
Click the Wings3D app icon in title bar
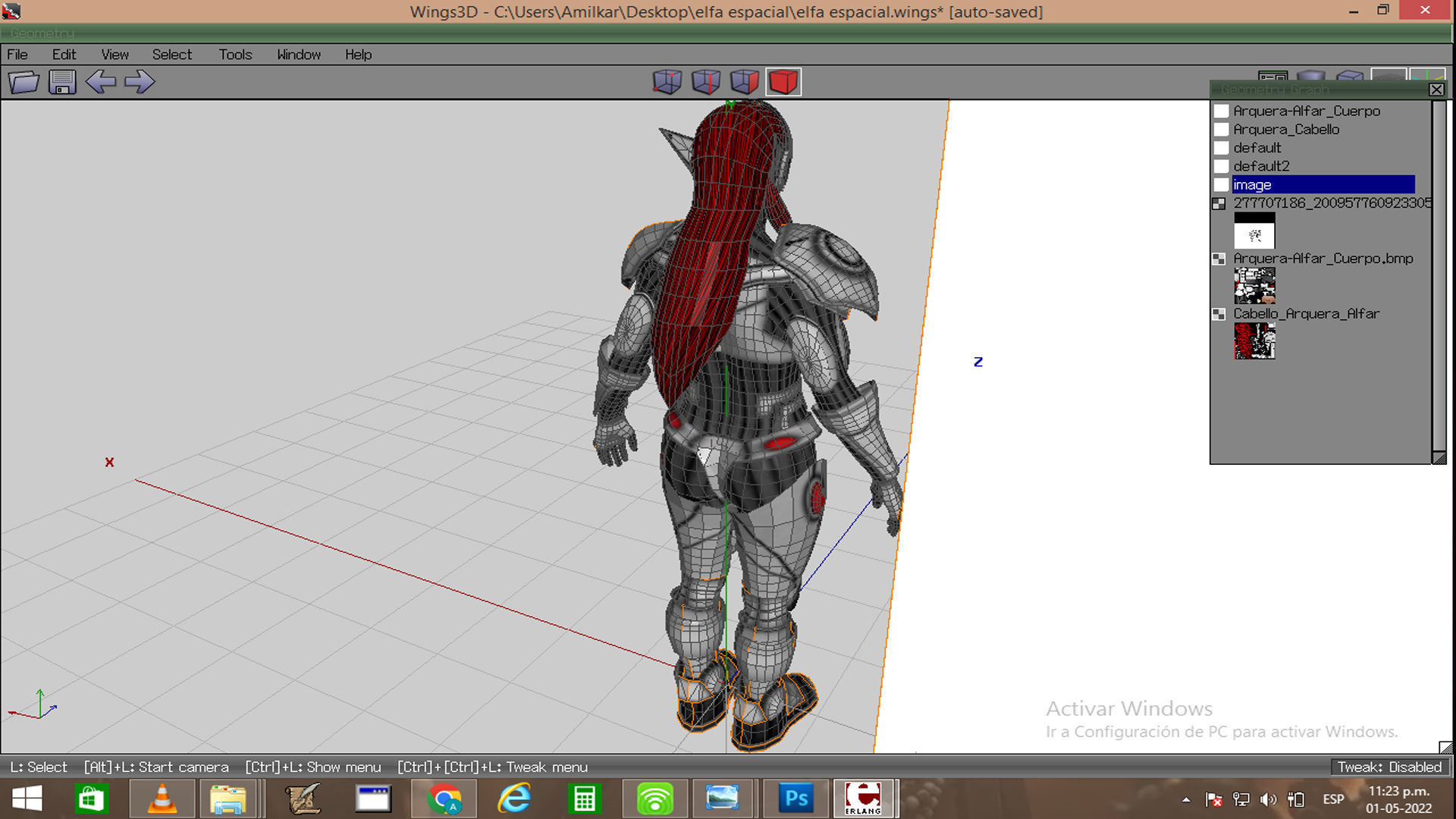[11, 11]
